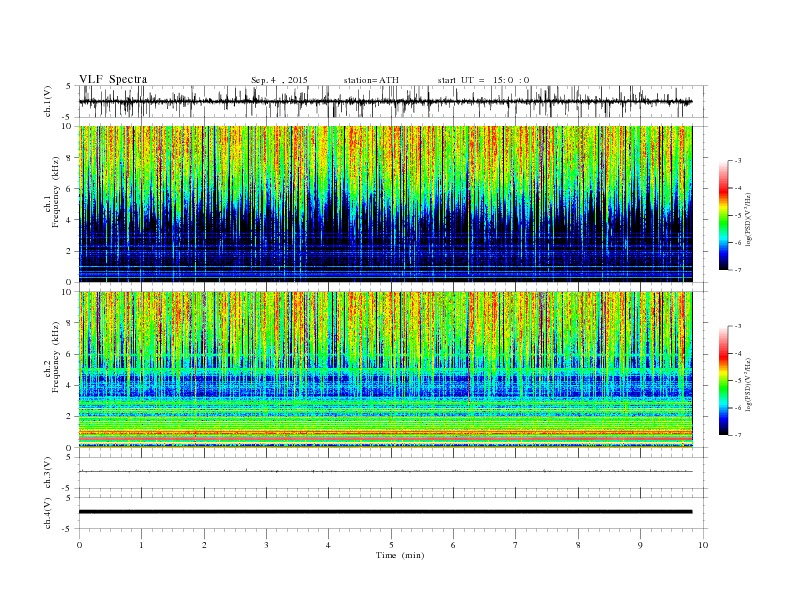Screen dimensions: 792x612
Task: Click the thin ch.3 voltage trace
Action: click(x=385, y=471)
